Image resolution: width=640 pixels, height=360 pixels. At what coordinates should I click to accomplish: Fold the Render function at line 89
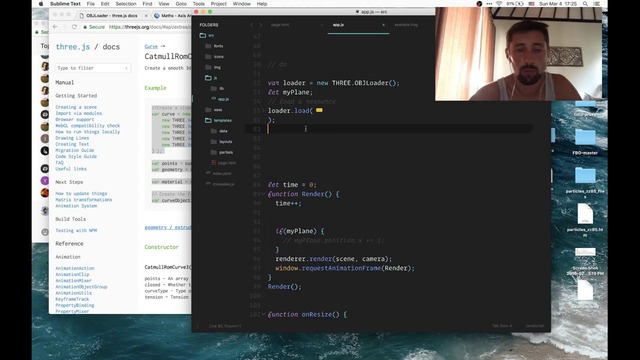tap(264, 194)
